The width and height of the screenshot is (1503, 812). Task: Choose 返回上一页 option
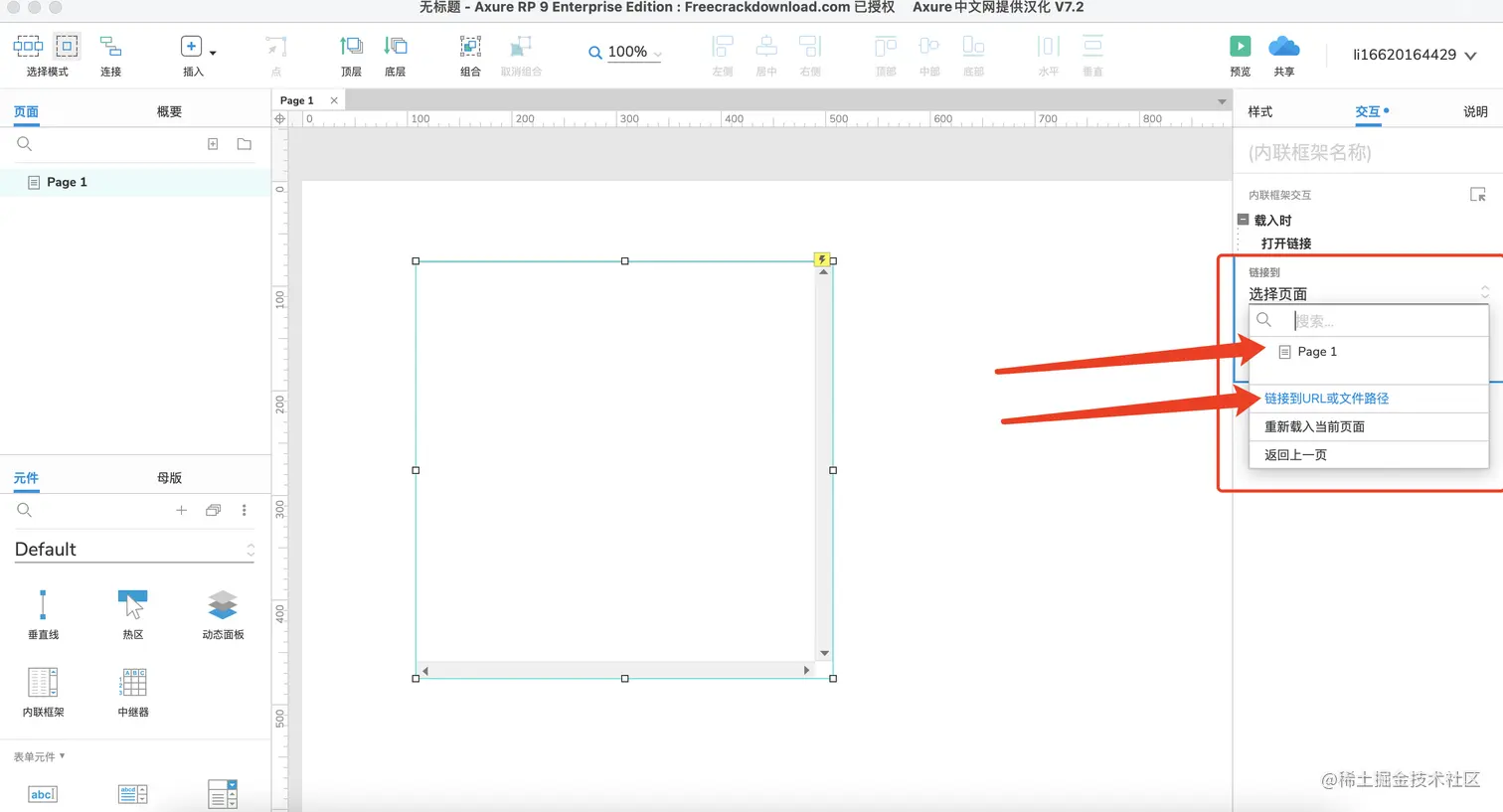click(1369, 454)
